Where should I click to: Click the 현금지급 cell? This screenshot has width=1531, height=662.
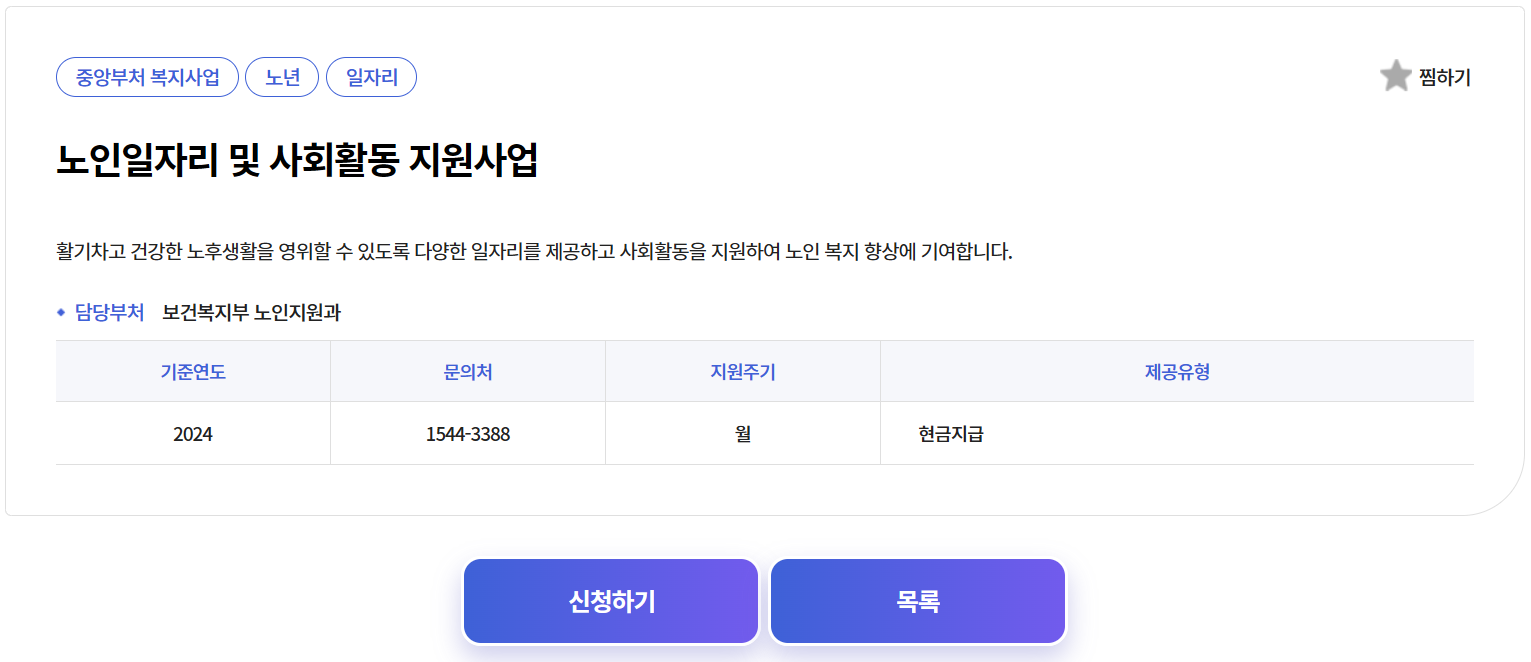coord(1177,434)
